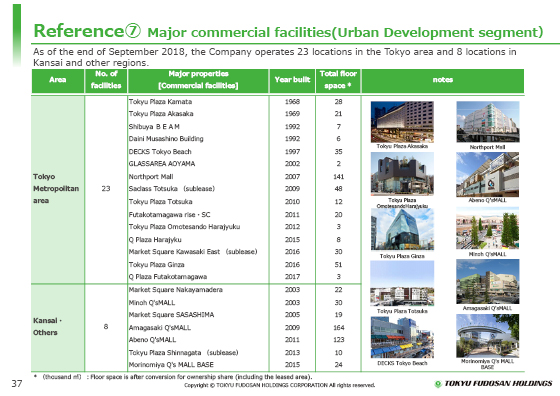Click the 'No. of facilities' column header

(106, 81)
